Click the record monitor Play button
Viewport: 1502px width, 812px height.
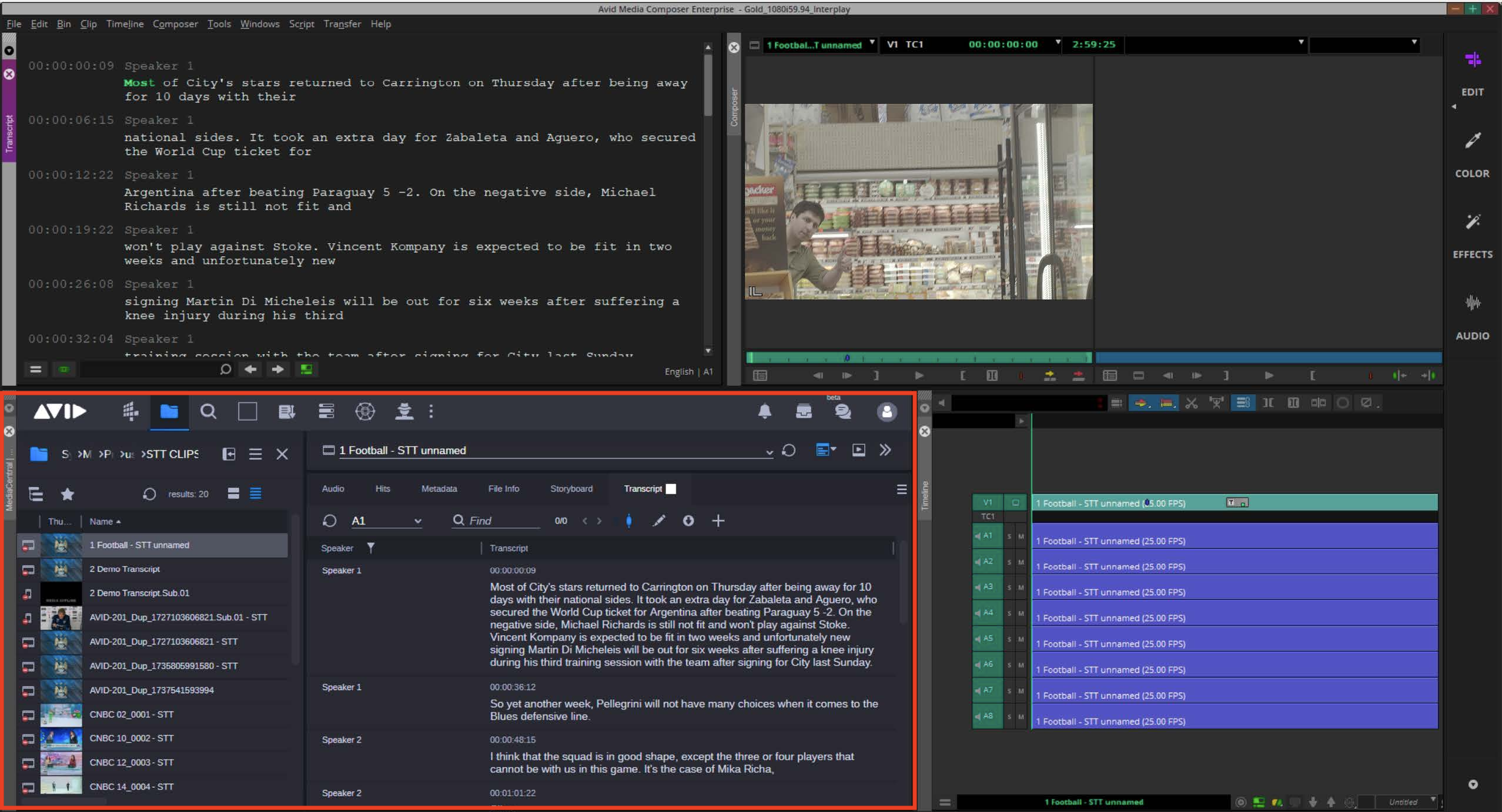(1269, 375)
